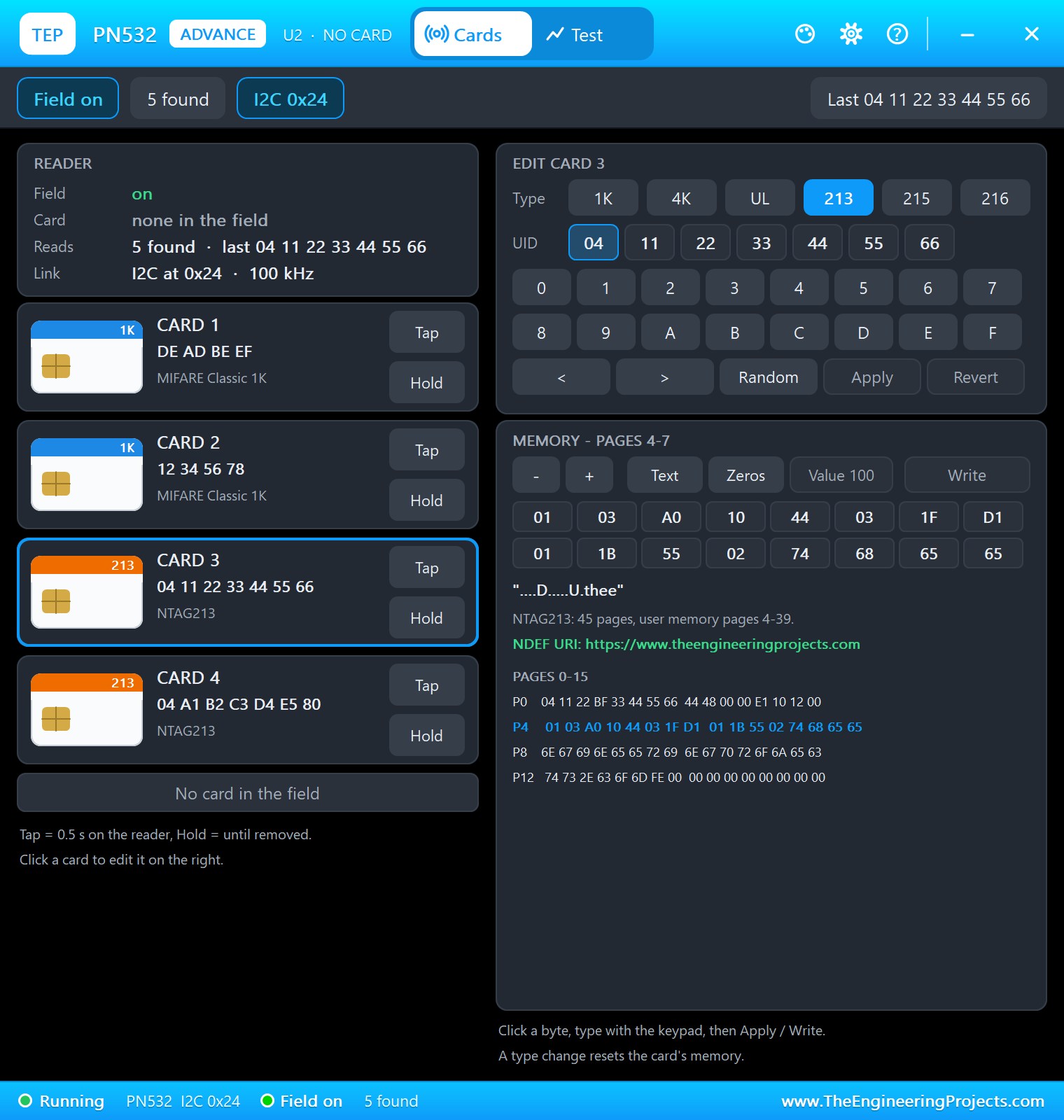This screenshot has width=1064, height=1120.
Task: Tap CARD 1 on the reader
Action: pos(427,332)
